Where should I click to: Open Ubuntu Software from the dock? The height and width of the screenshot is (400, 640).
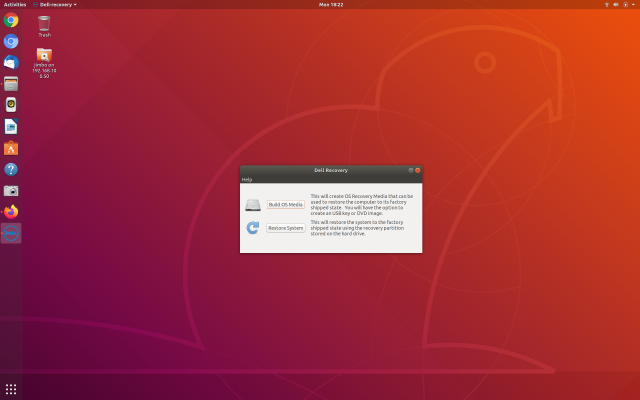(11, 148)
